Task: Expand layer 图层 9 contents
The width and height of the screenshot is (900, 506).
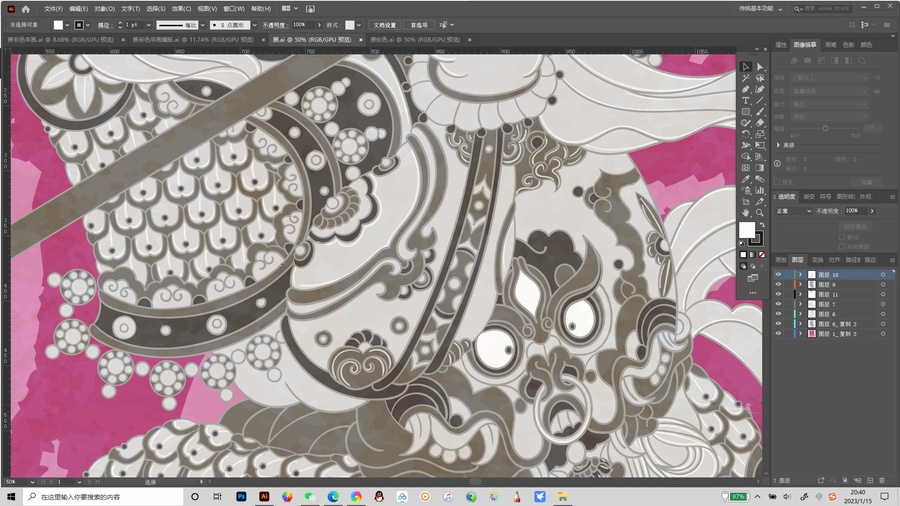Action: point(800,285)
